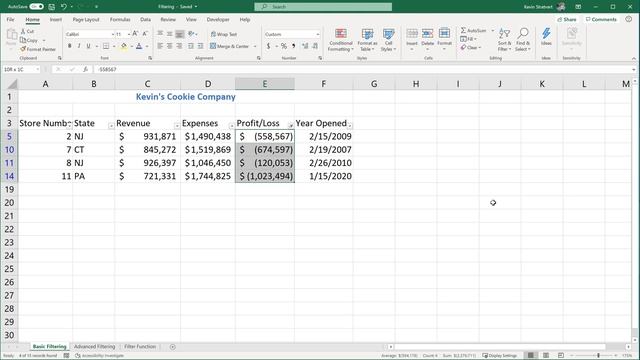The image size is (640, 360).
Task: Increase font size with the larger A
Action: (135, 34)
